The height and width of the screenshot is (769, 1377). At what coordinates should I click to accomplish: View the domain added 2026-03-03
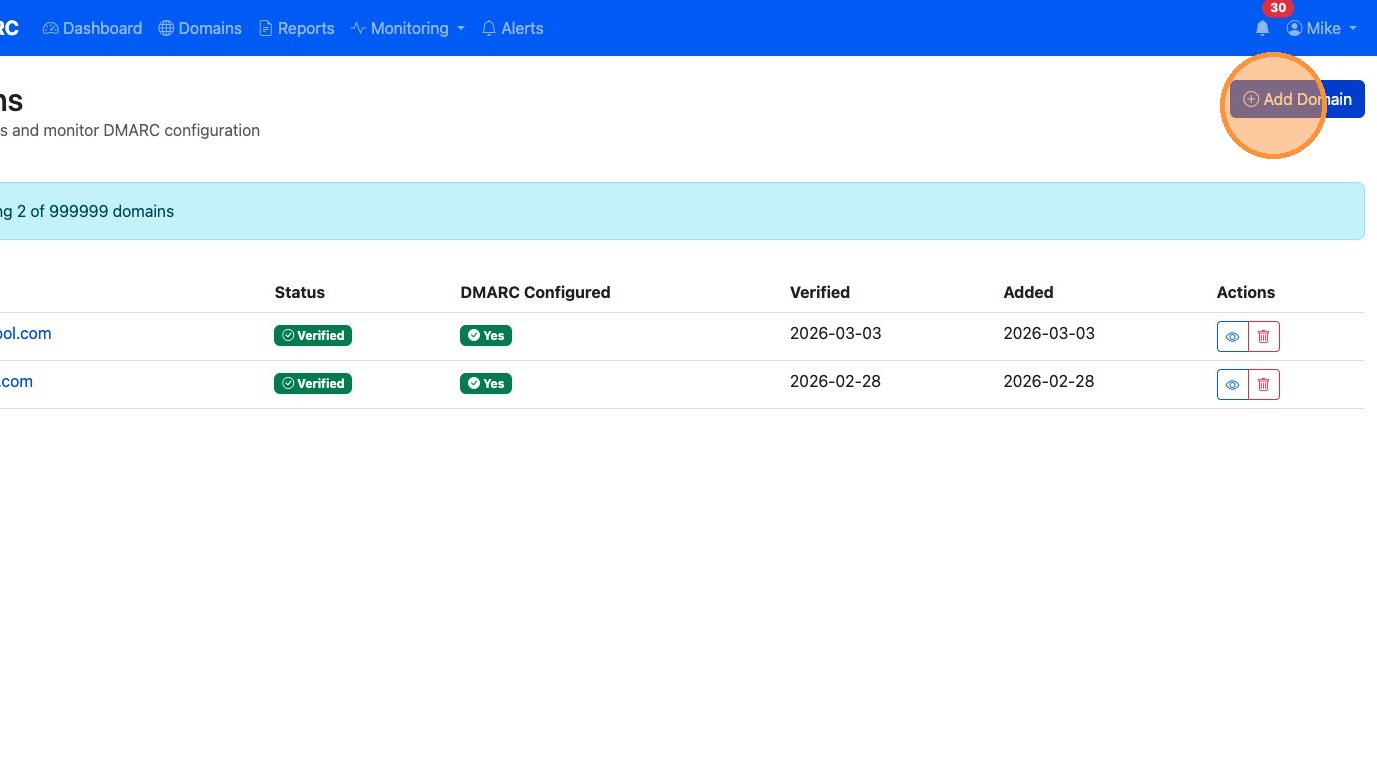click(1232, 336)
